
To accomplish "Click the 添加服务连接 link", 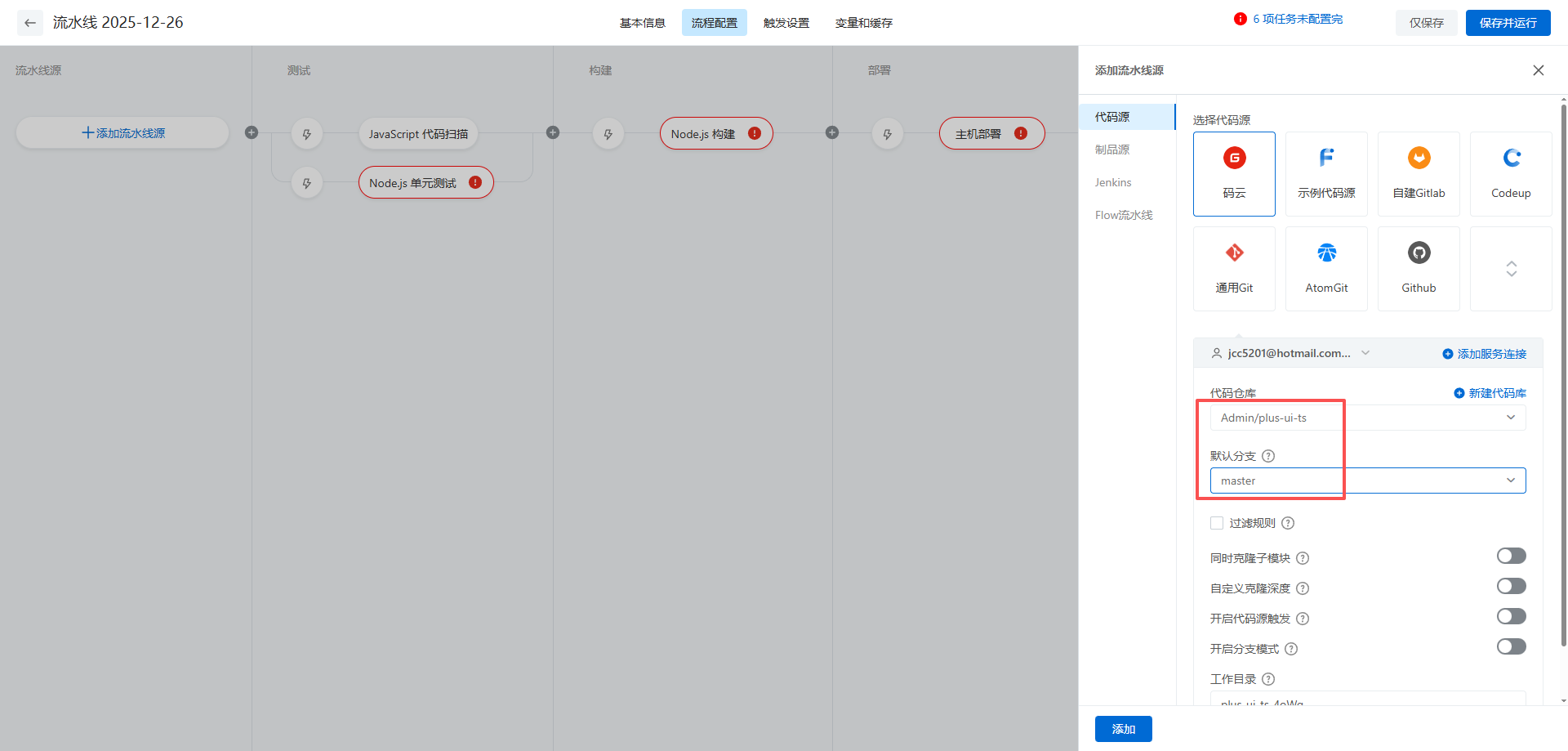I will (x=1485, y=354).
